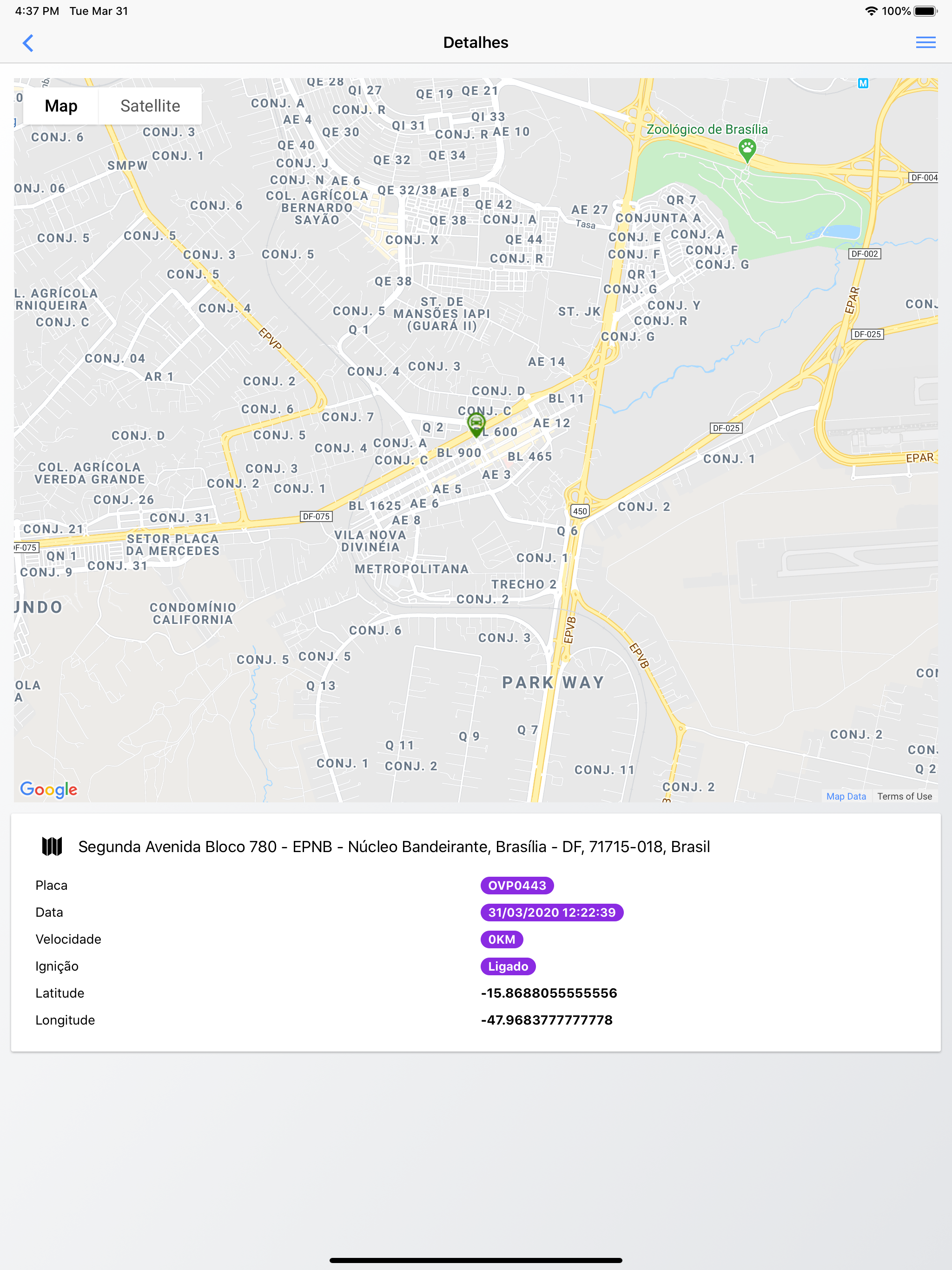Tap the DF-075 road shield
952x1270 pixels.
click(316, 517)
